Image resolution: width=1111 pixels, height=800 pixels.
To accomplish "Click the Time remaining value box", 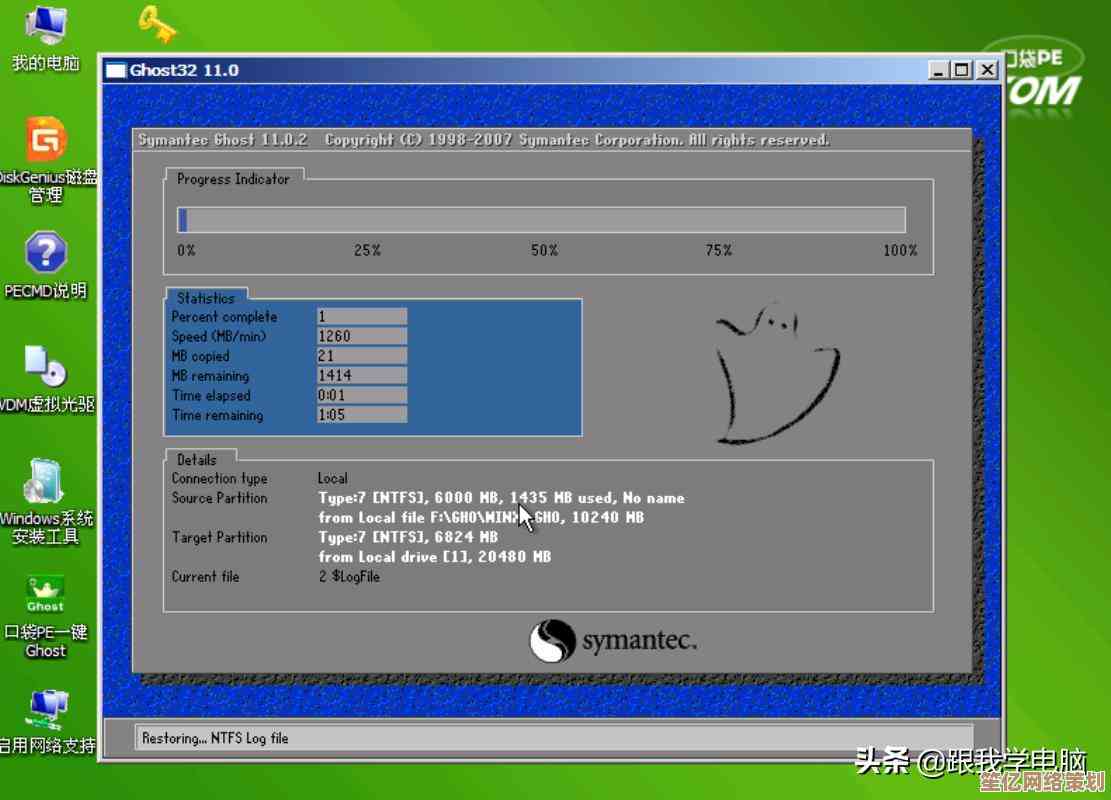I will (x=362, y=415).
